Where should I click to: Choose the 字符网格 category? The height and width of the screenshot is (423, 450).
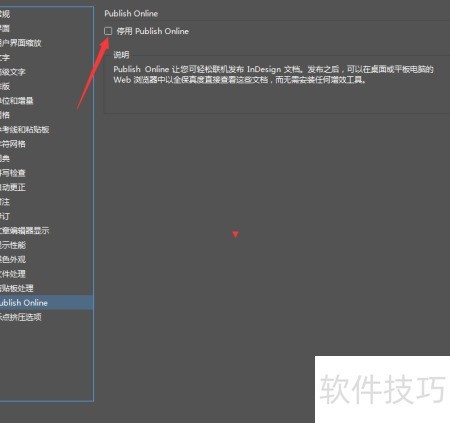coord(13,144)
